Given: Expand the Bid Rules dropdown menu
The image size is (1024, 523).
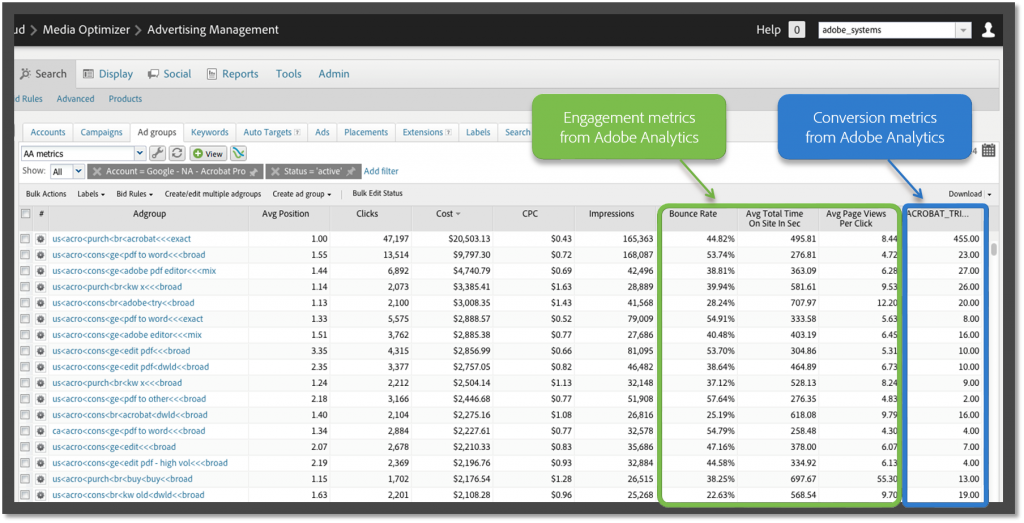Looking at the screenshot, I should coord(135,194).
